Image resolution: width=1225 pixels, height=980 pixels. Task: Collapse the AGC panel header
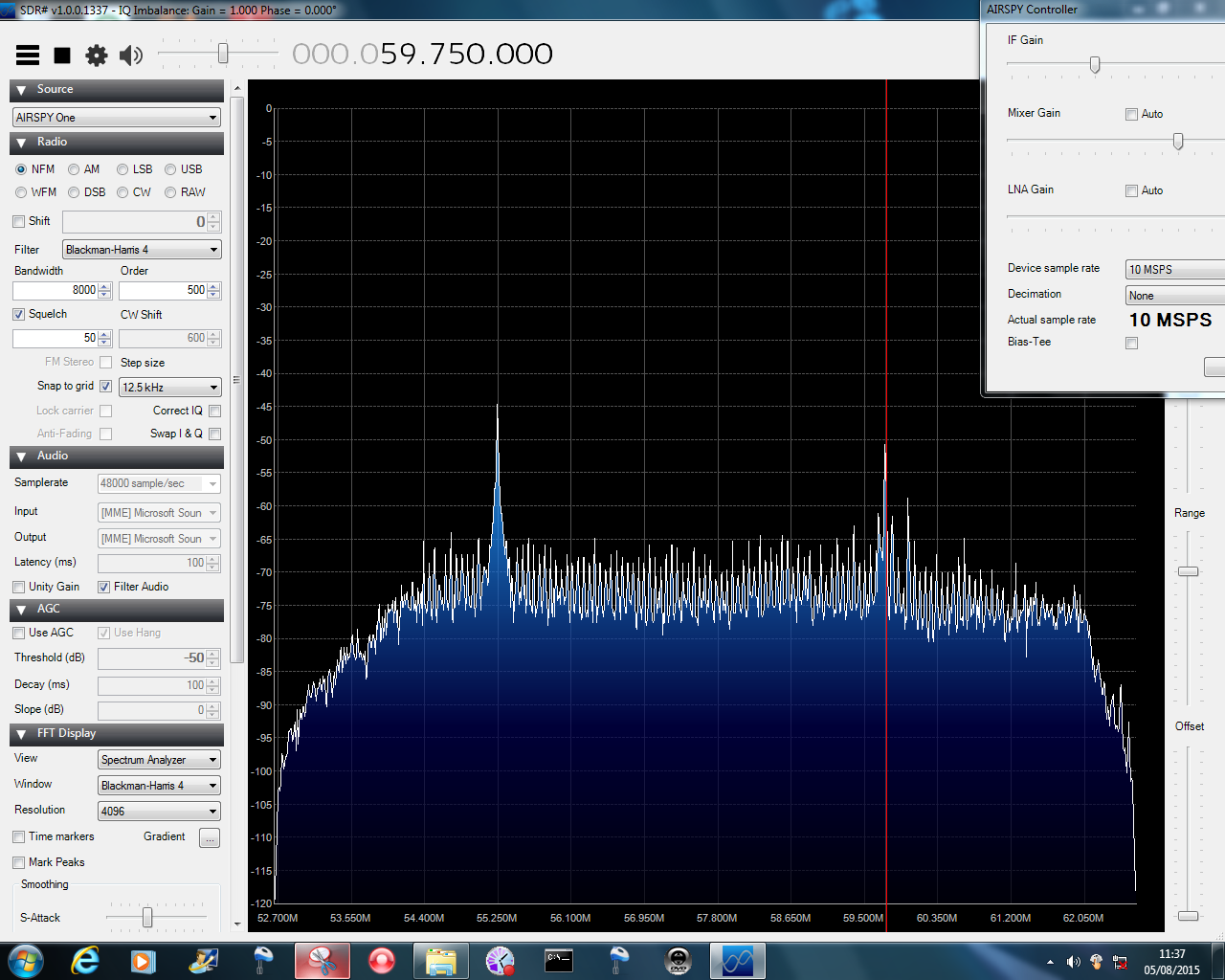117,610
